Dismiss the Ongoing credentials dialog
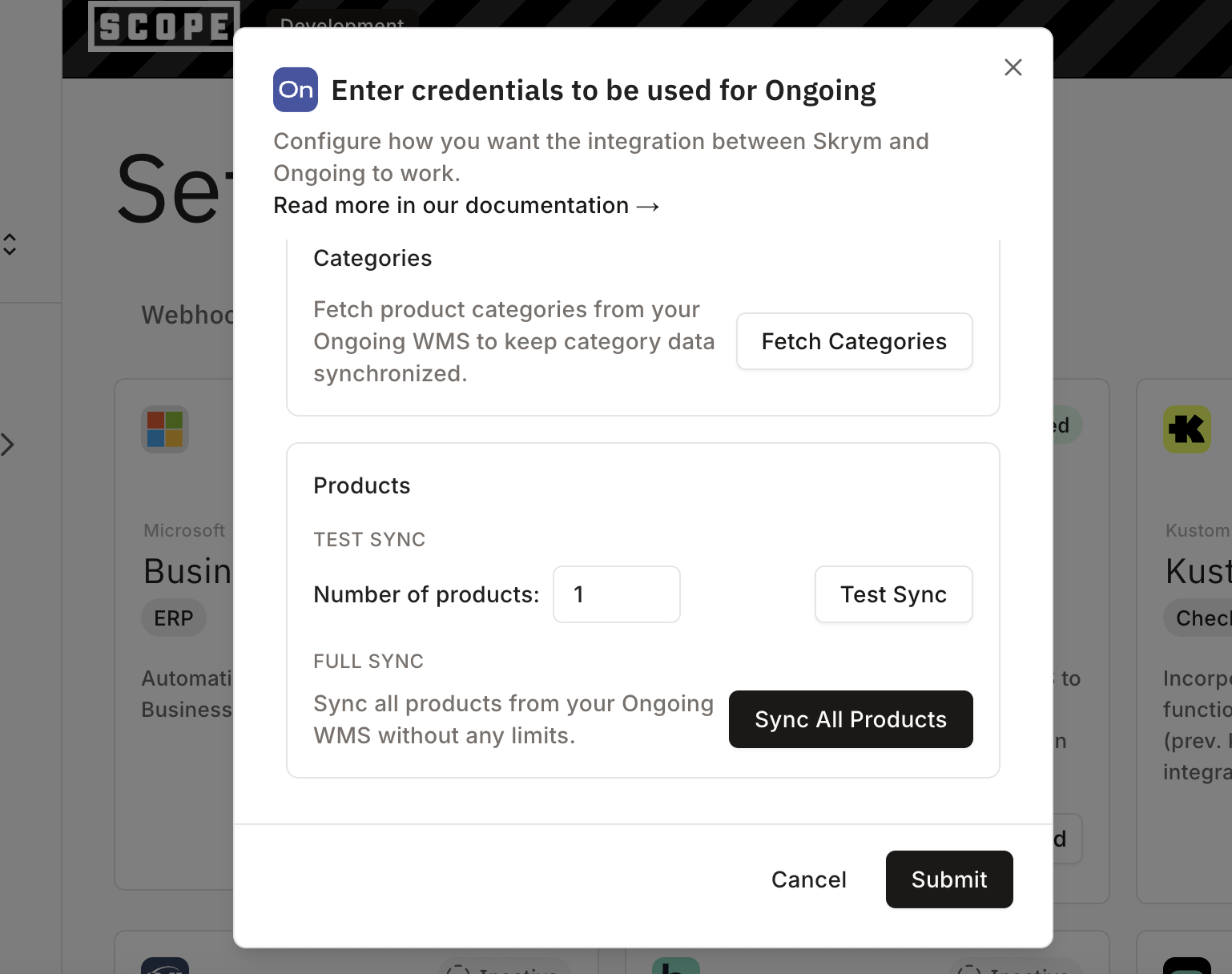This screenshot has height=974, width=1232. click(x=1013, y=67)
